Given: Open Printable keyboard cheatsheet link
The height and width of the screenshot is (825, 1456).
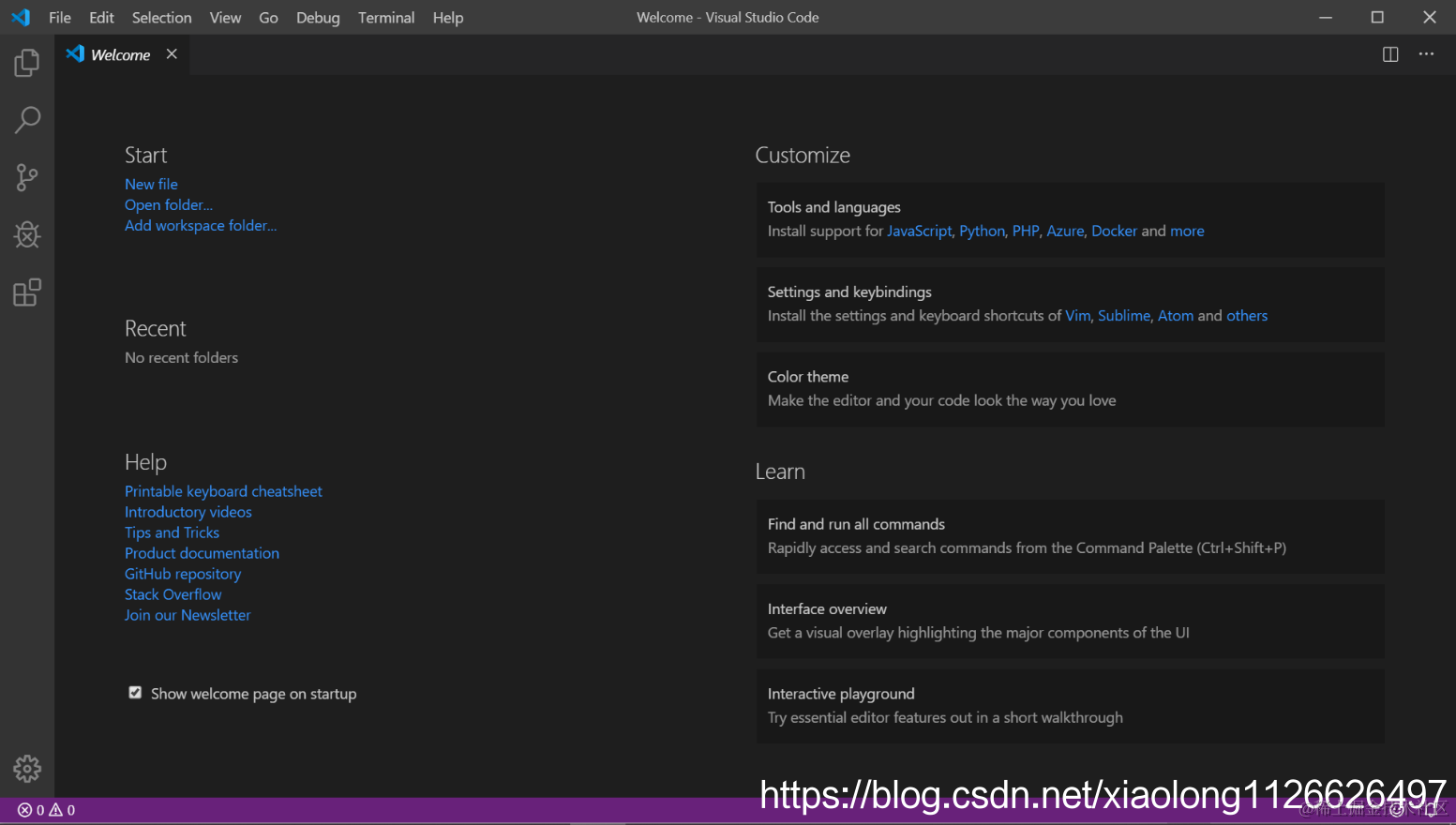Looking at the screenshot, I should click(x=223, y=491).
